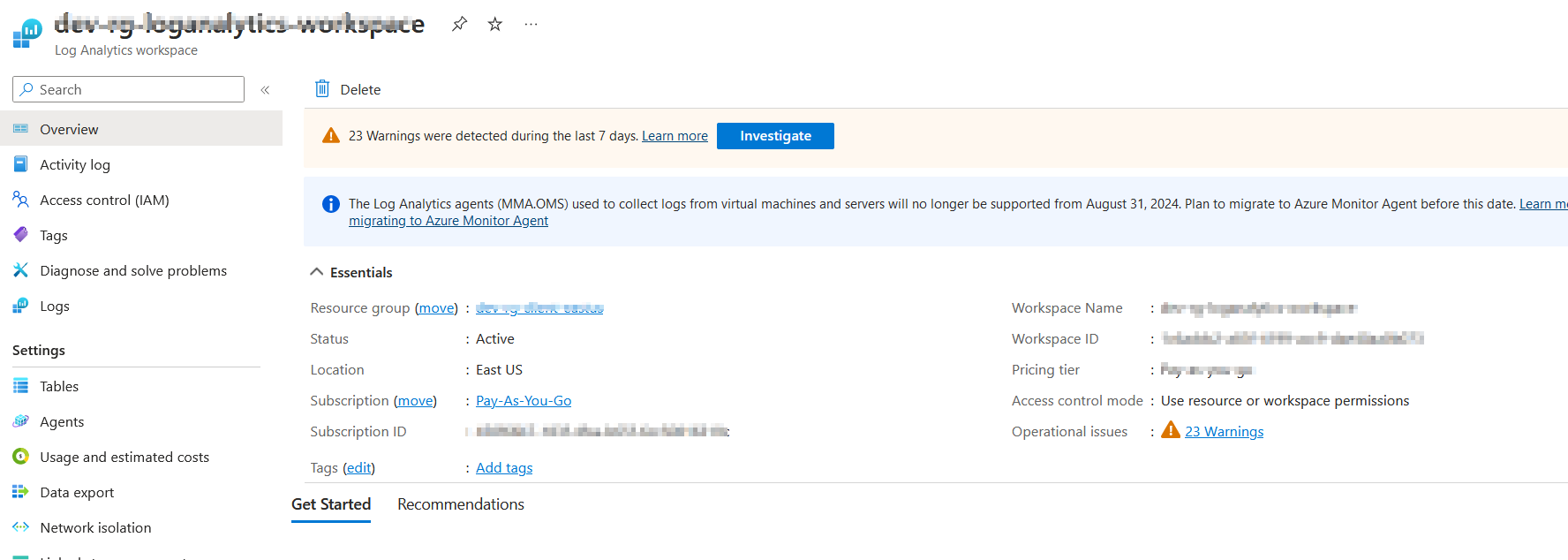Open Learn more link in warnings banner
Viewport: 1568px width, 560px height.
675,136
